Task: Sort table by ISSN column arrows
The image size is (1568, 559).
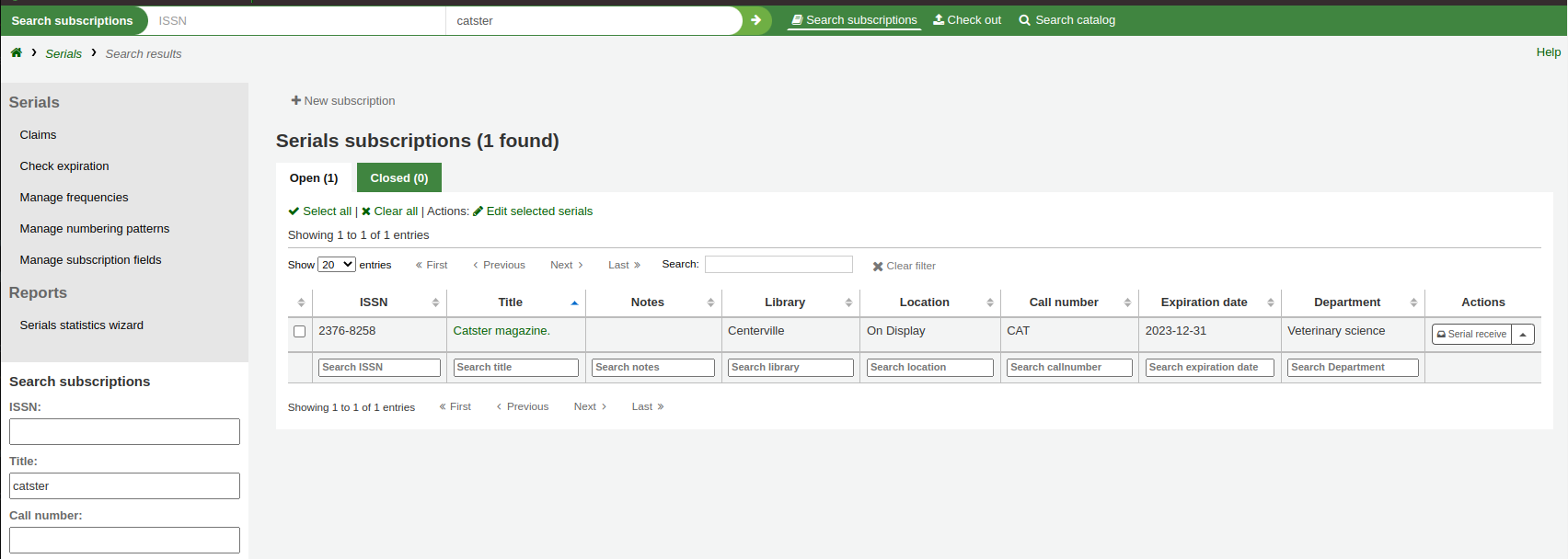Action: pos(435,302)
